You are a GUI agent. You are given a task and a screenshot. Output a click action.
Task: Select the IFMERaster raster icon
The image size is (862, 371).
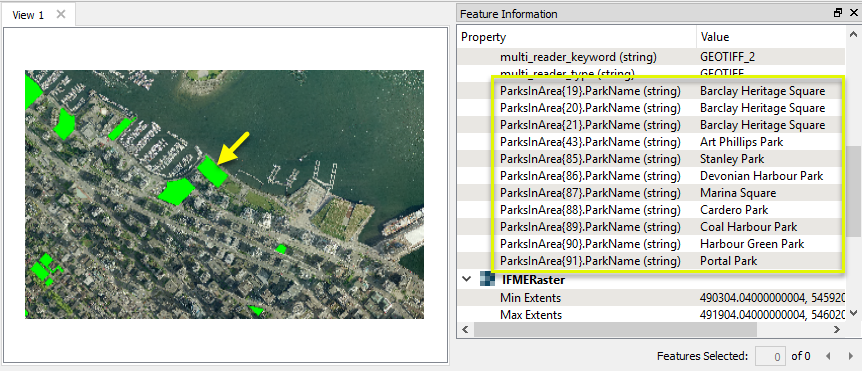487,279
